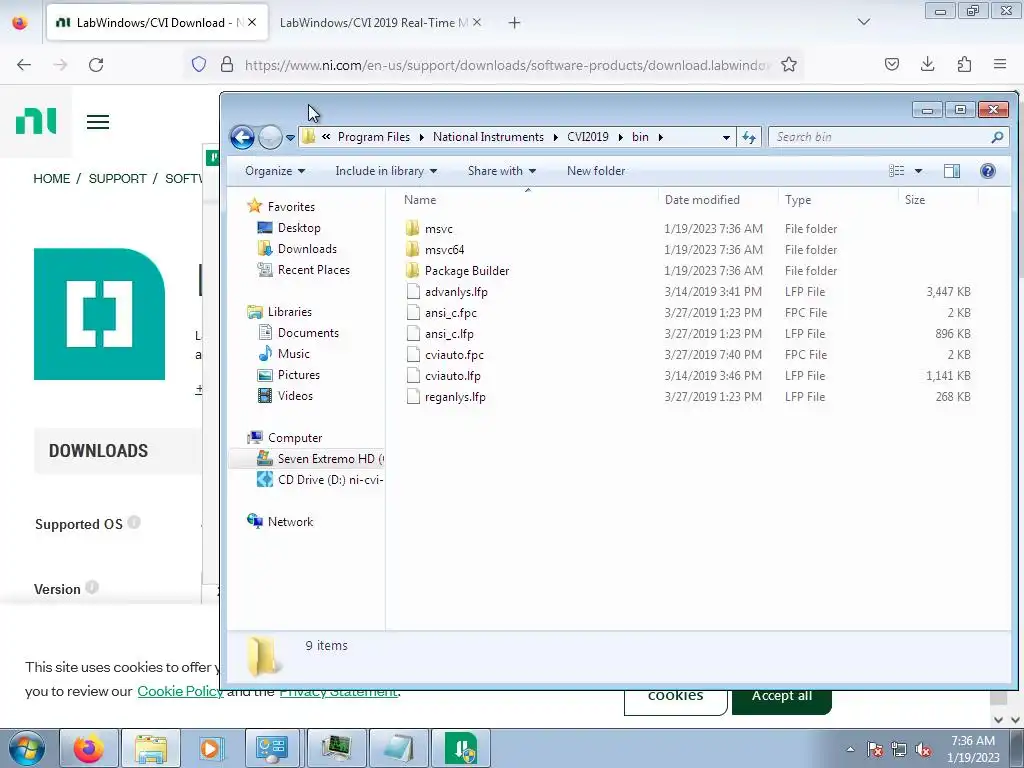Screen dimensions: 1024x768
Task: Select the msvc64 folder
Action: [x=444, y=250]
